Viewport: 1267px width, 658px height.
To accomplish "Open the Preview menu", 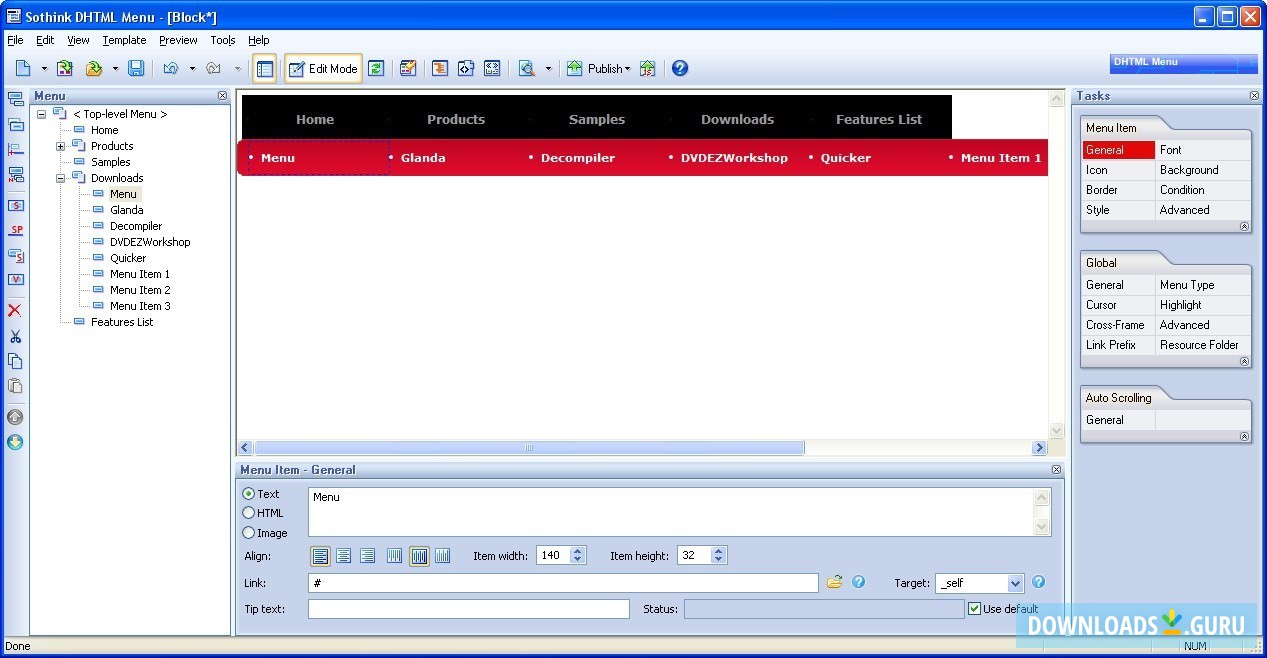I will pos(178,40).
